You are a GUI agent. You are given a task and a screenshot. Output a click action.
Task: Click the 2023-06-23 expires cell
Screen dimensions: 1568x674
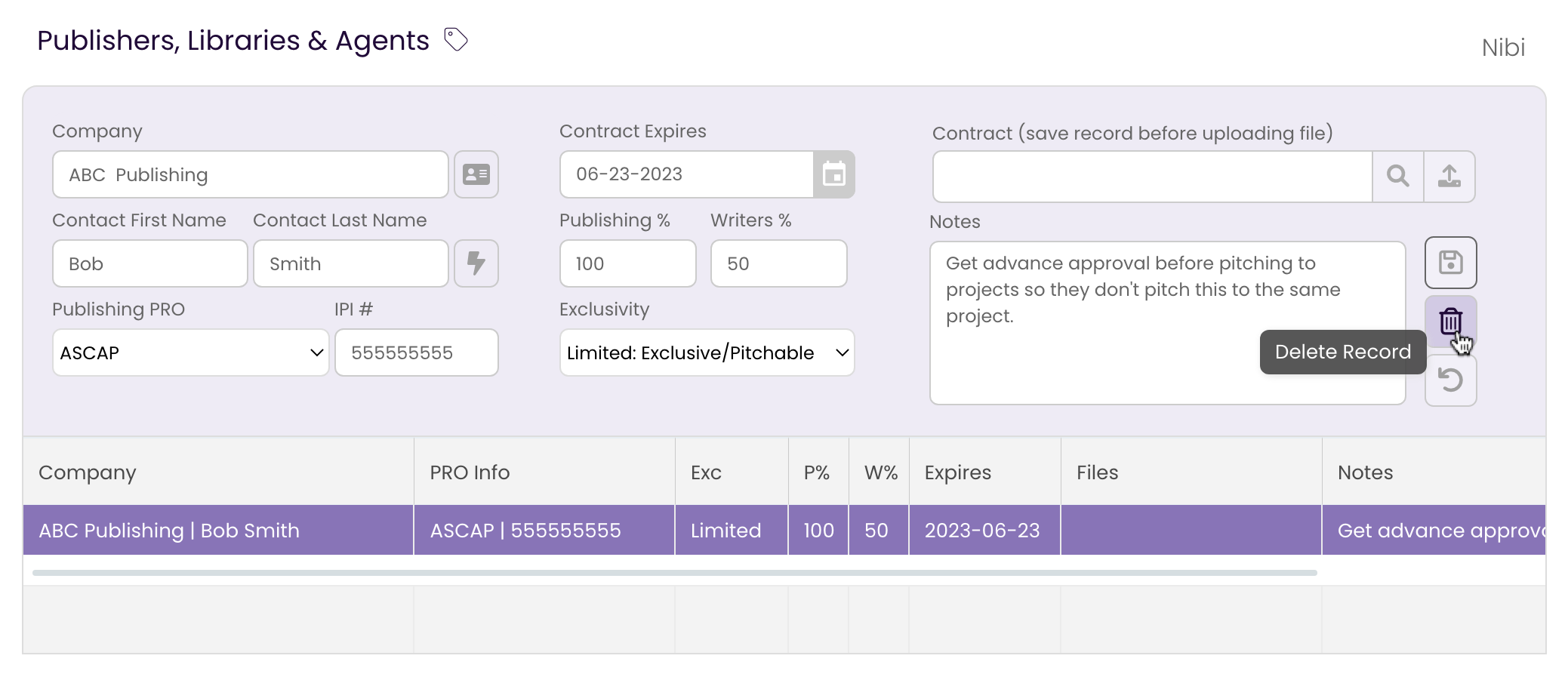pyautogui.click(x=985, y=530)
